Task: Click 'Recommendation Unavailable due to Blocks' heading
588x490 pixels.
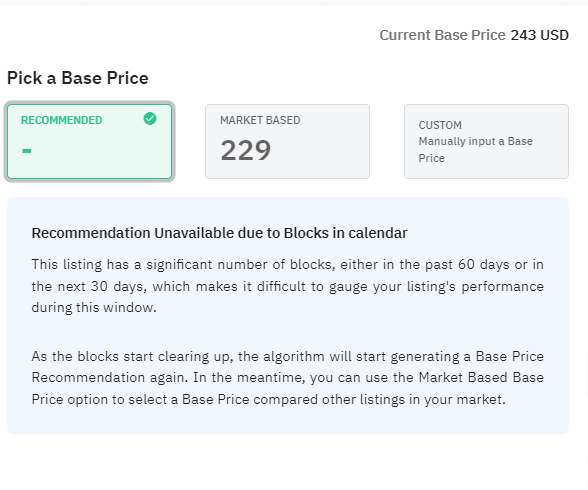Action: coord(219,233)
